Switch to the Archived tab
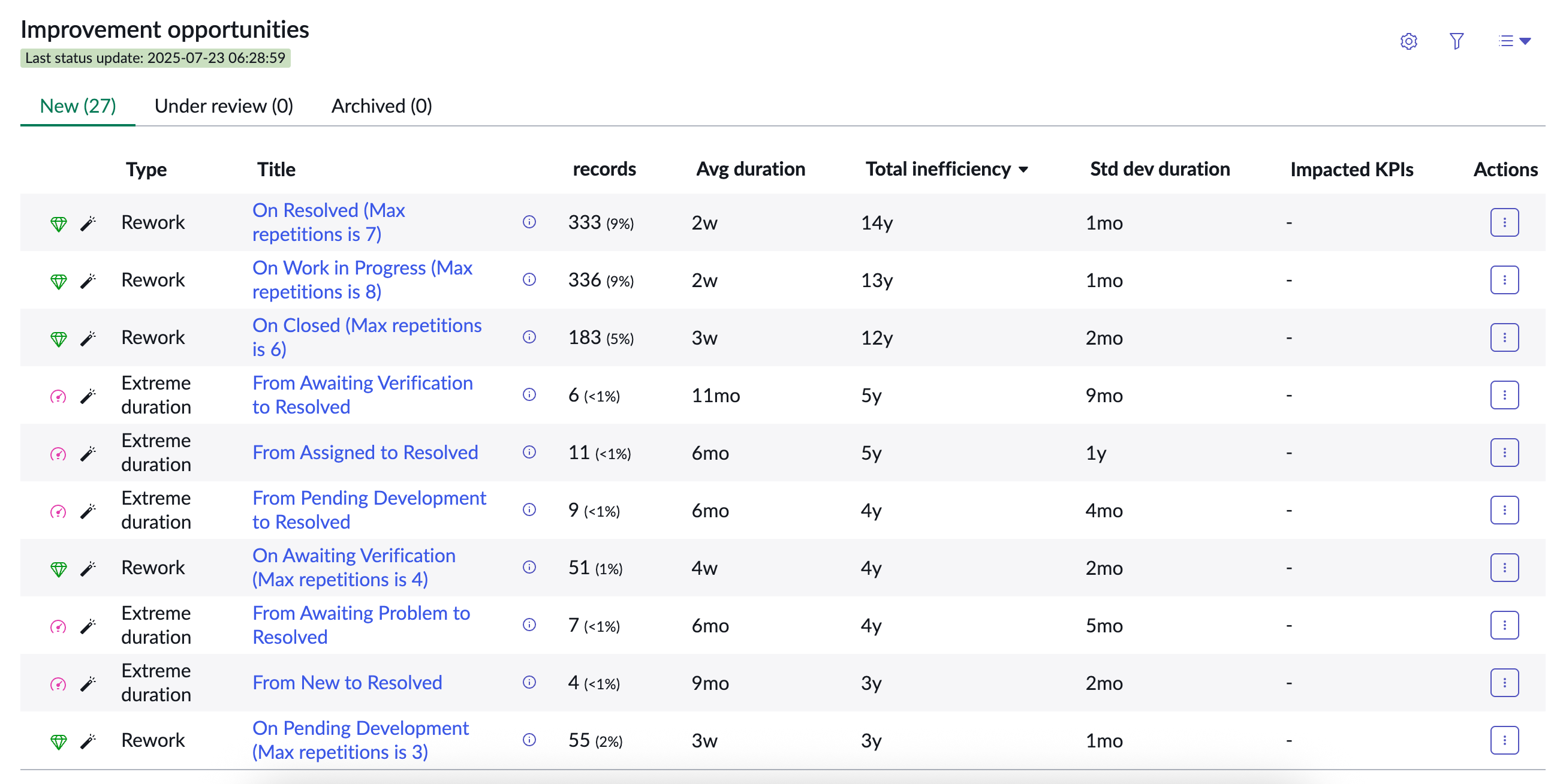1560x784 pixels. click(381, 106)
